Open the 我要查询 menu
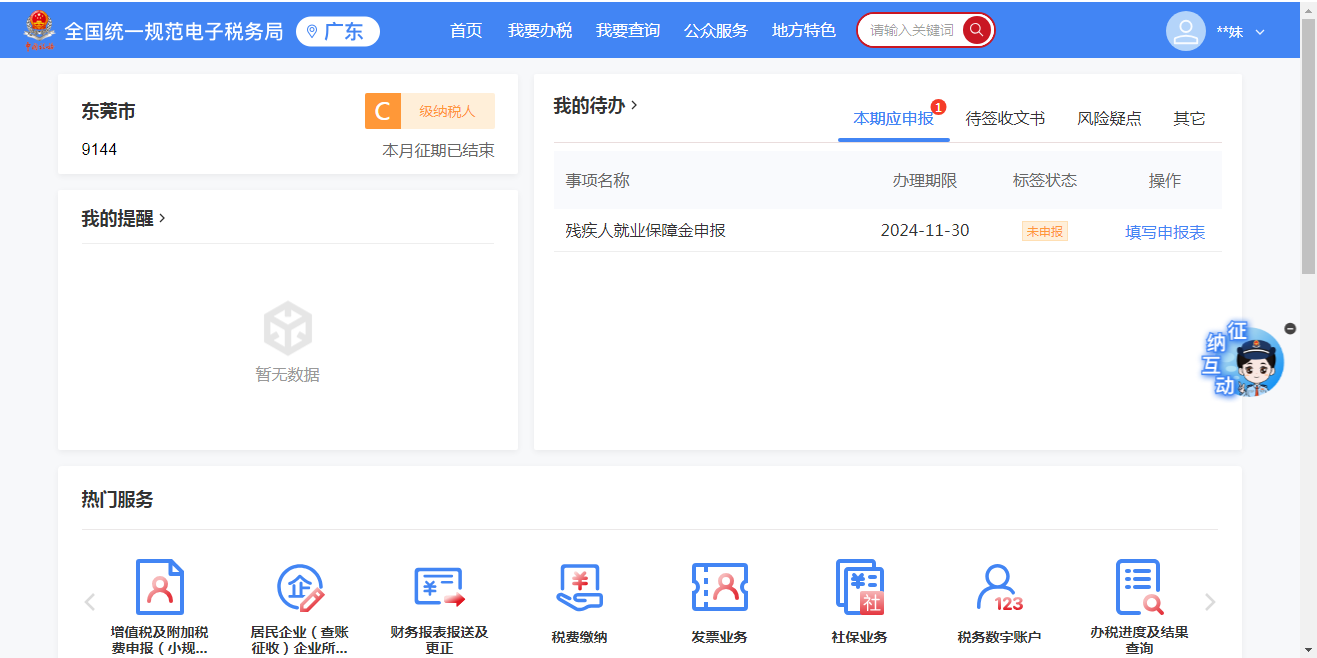The width and height of the screenshot is (1317, 658). tap(628, 31)
